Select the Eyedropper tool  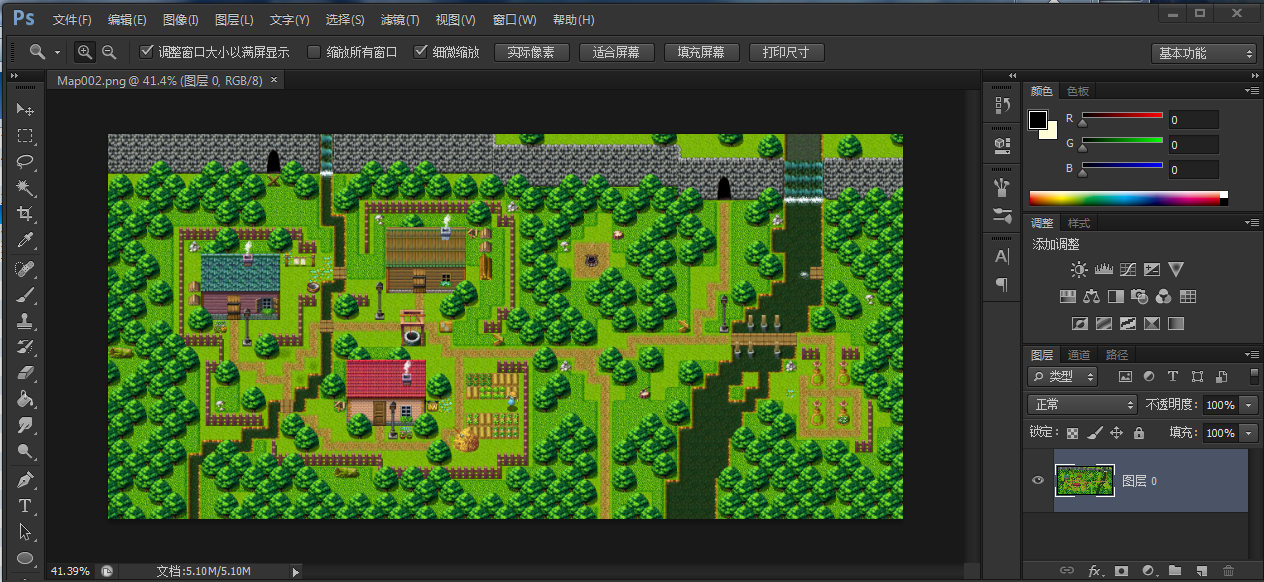26,240
